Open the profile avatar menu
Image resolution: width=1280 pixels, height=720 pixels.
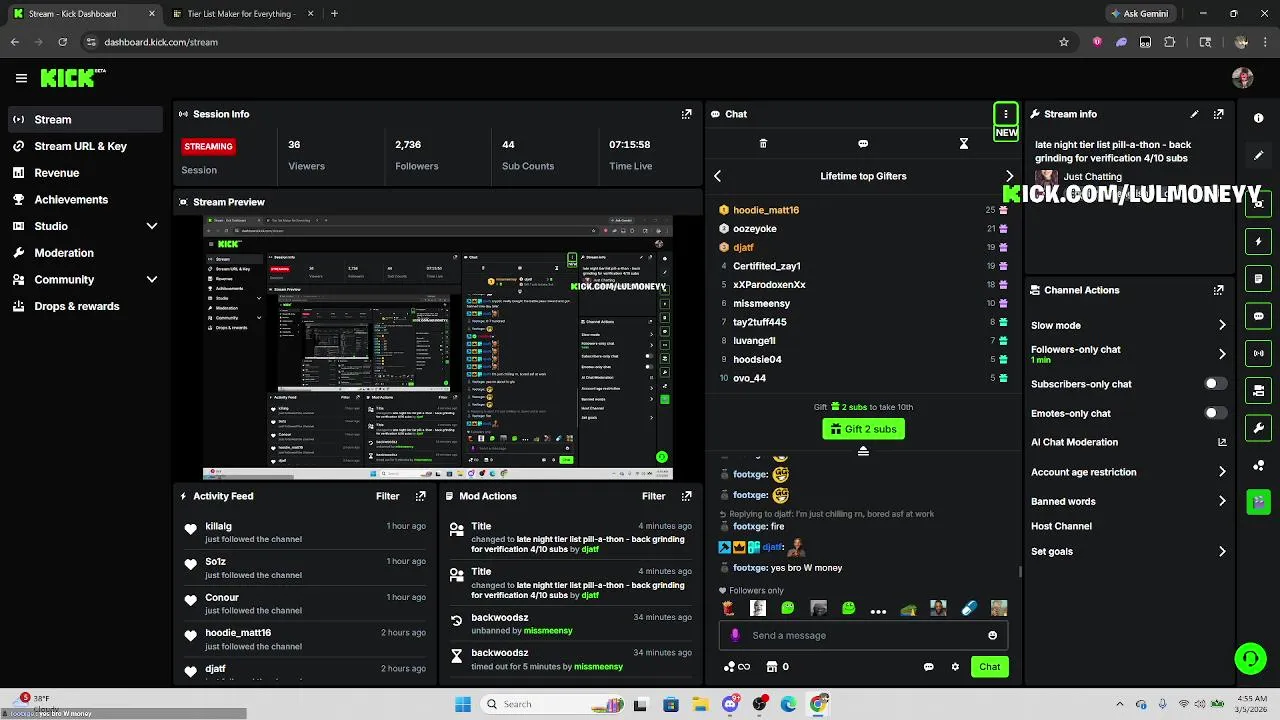pos(1243,78)
